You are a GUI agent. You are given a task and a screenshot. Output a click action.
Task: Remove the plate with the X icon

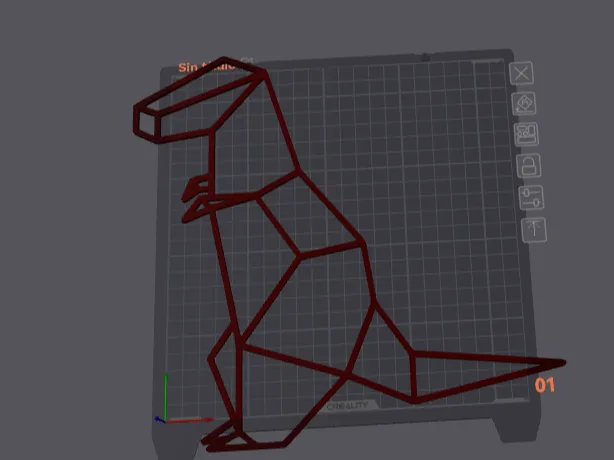tap(522, 73)
